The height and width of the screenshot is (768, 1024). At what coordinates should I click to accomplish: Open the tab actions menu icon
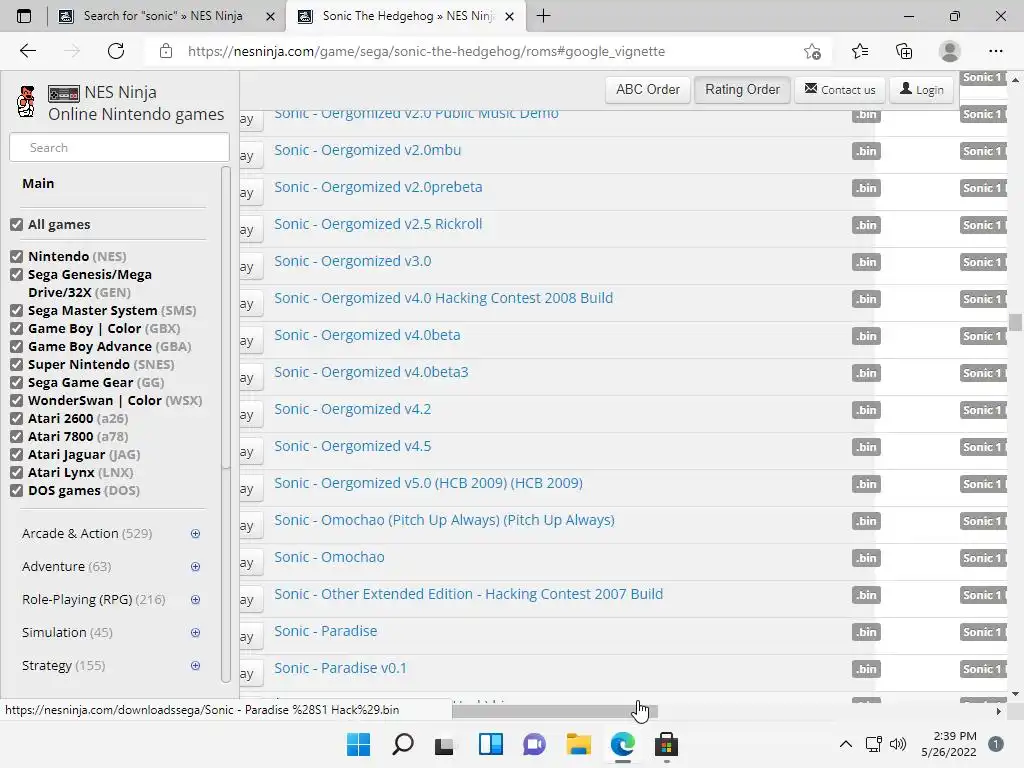point(24,16)
